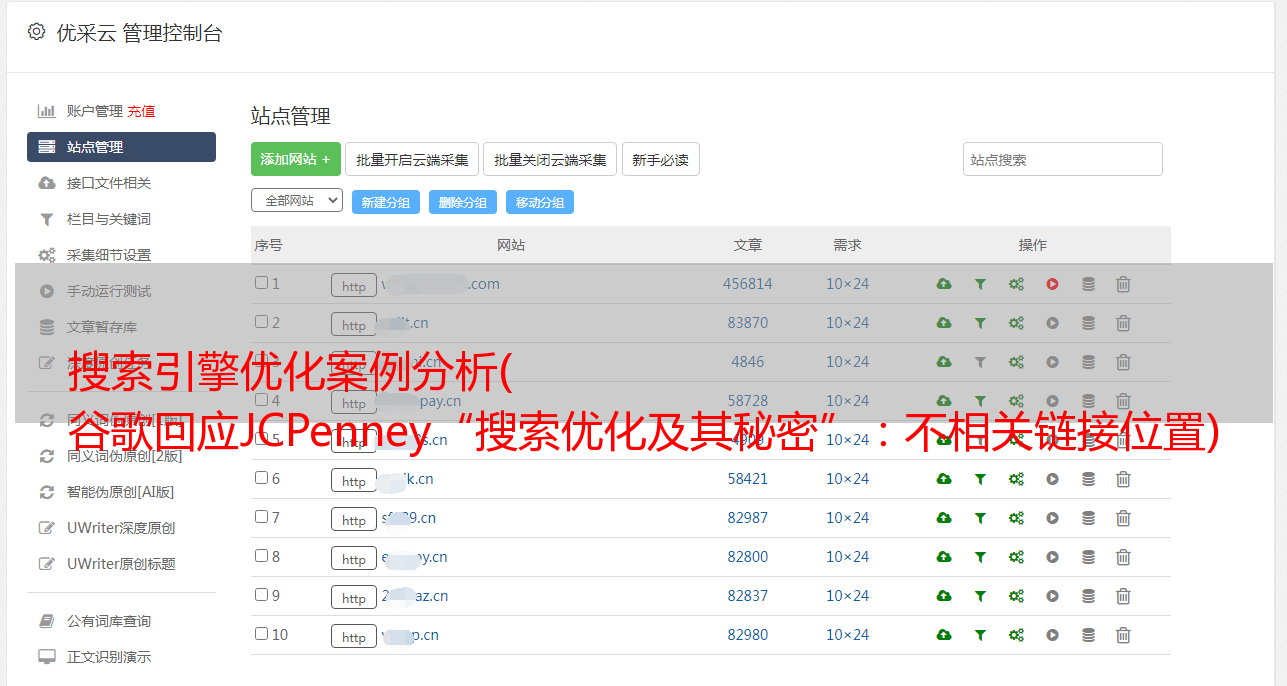The width and height of the screenshot is (1287, 686).
Task: Open UWriter原创标题 sidebar item
Action: click(121, 564)
